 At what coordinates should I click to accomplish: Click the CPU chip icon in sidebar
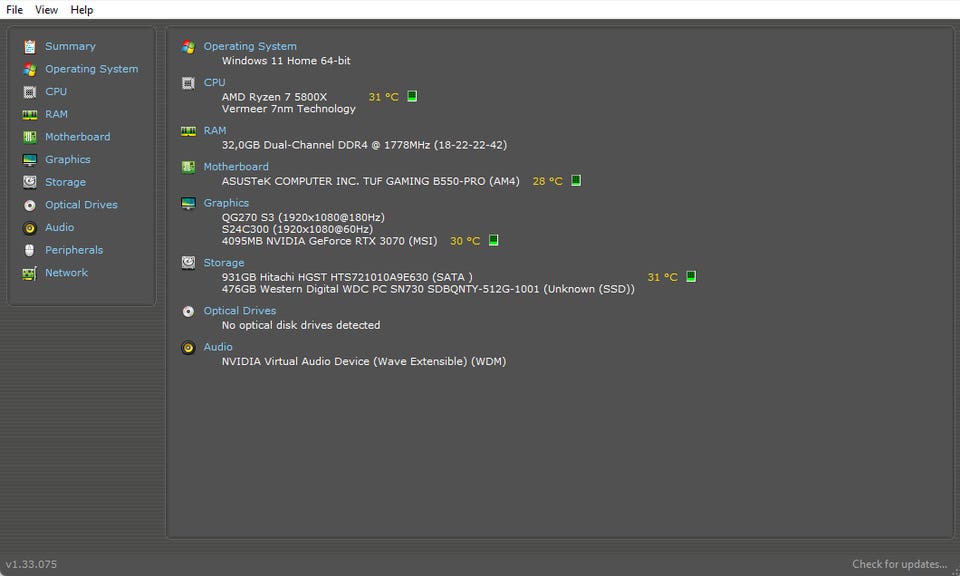pos(29,92)
